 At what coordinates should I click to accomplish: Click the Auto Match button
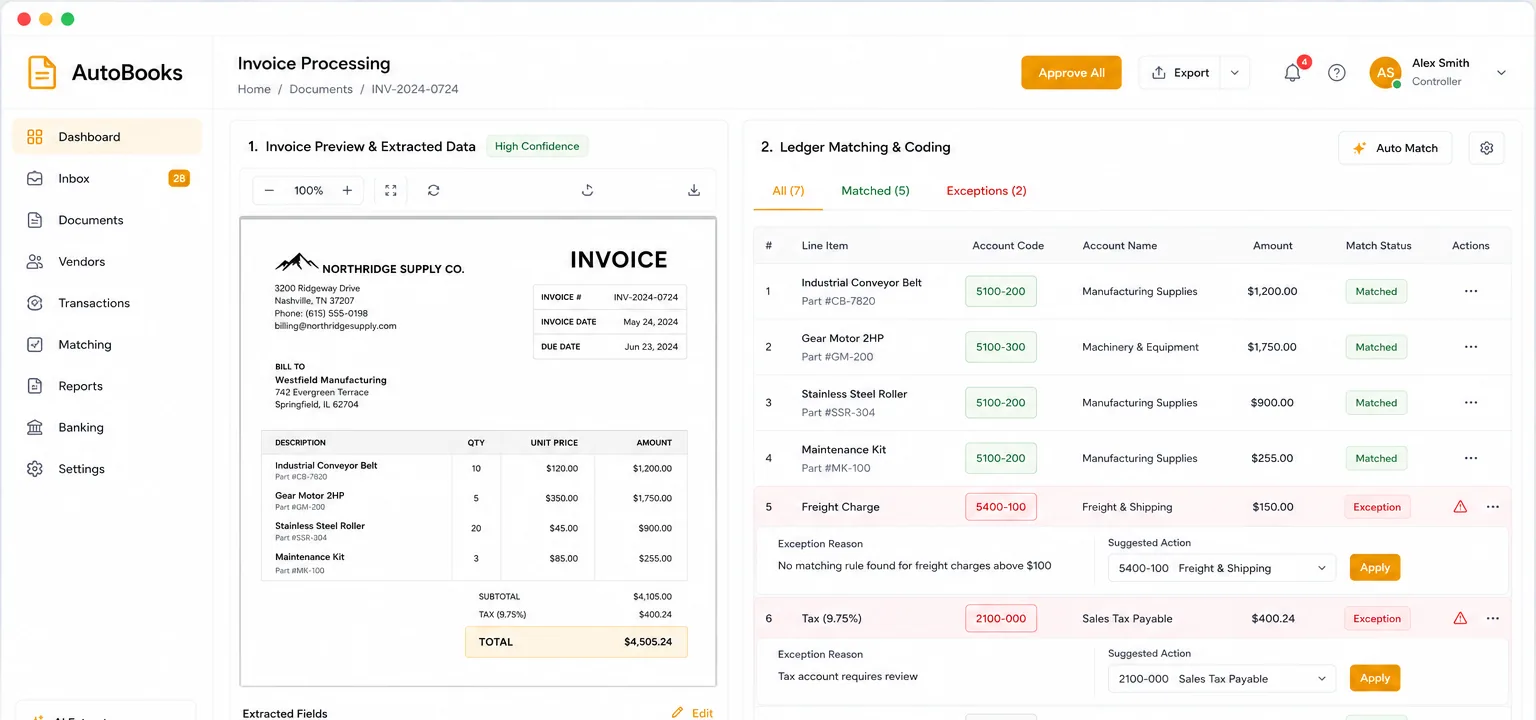pyautogui.click(x=1395, y=148)
